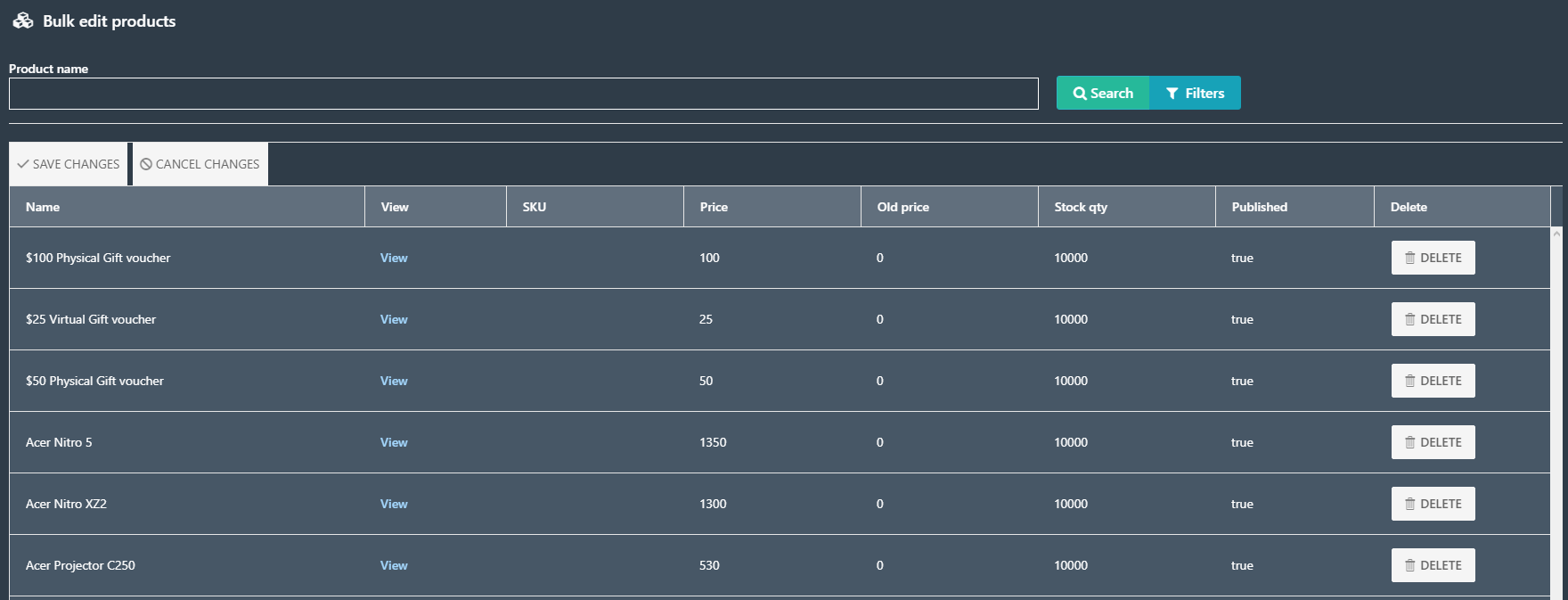Sort by the Name column header
Screen dimensions: 1568x600
(x=187, y=207)
